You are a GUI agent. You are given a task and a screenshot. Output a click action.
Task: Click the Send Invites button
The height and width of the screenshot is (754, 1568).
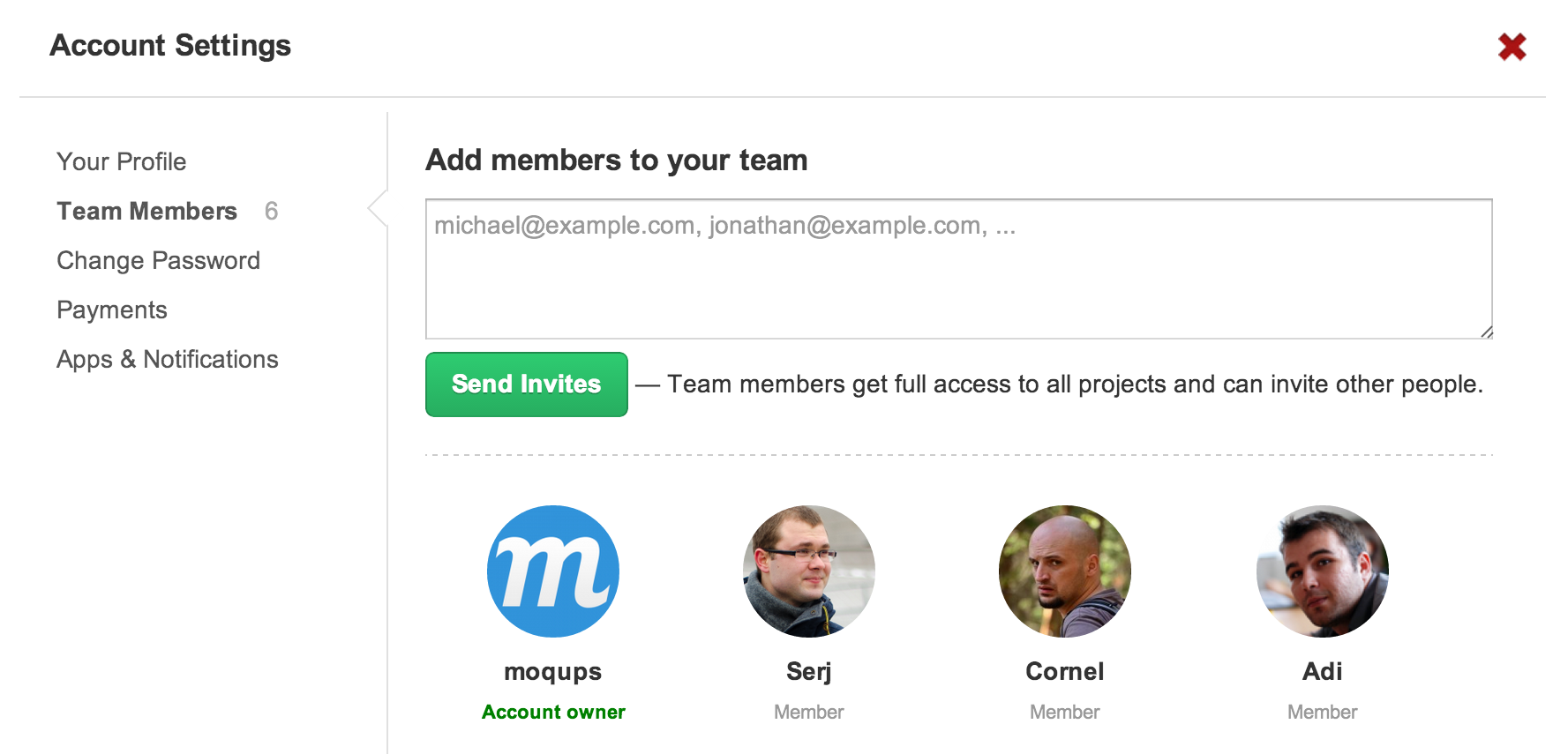tap(527, 384)
